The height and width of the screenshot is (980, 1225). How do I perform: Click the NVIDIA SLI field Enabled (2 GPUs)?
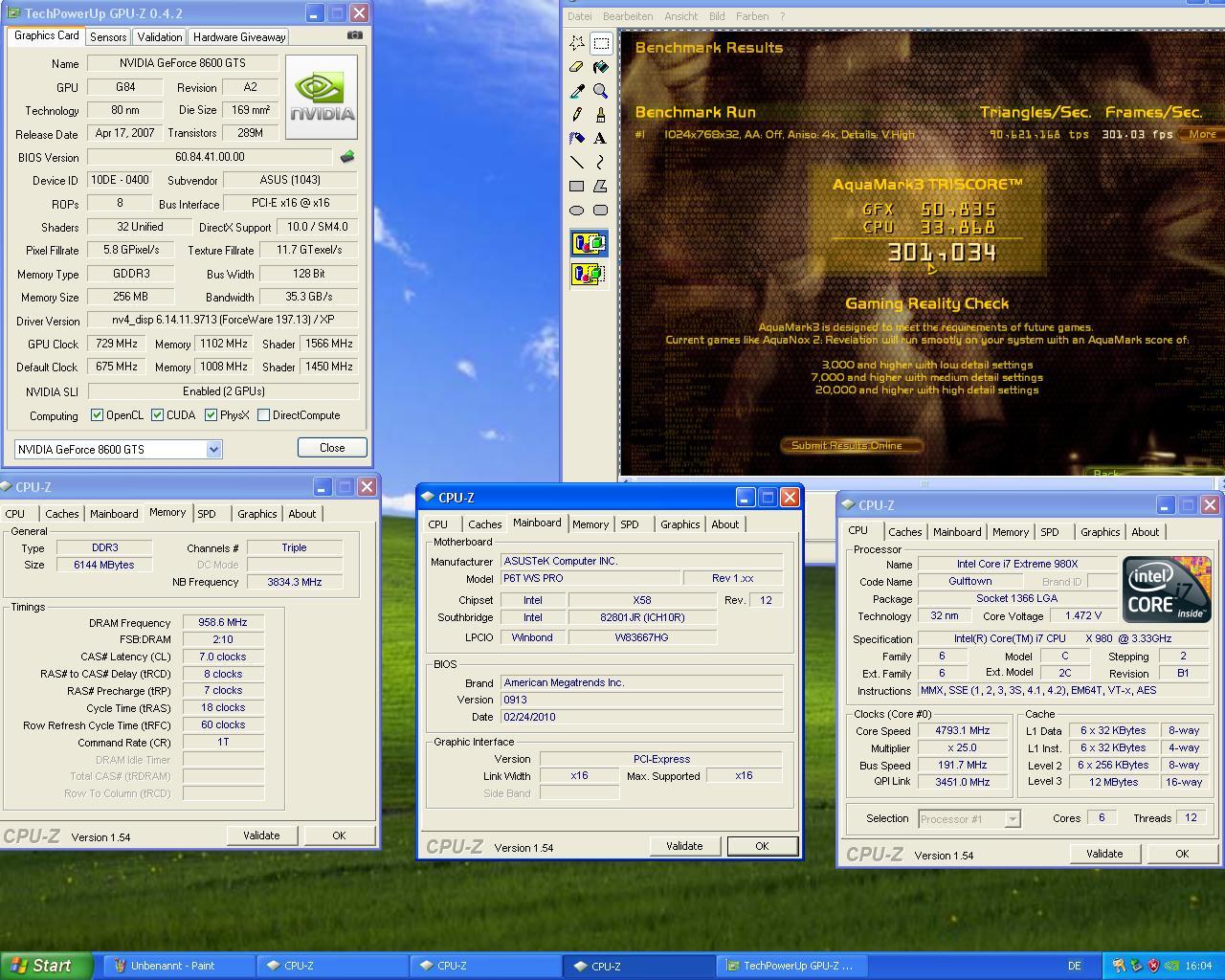[223, 391]
